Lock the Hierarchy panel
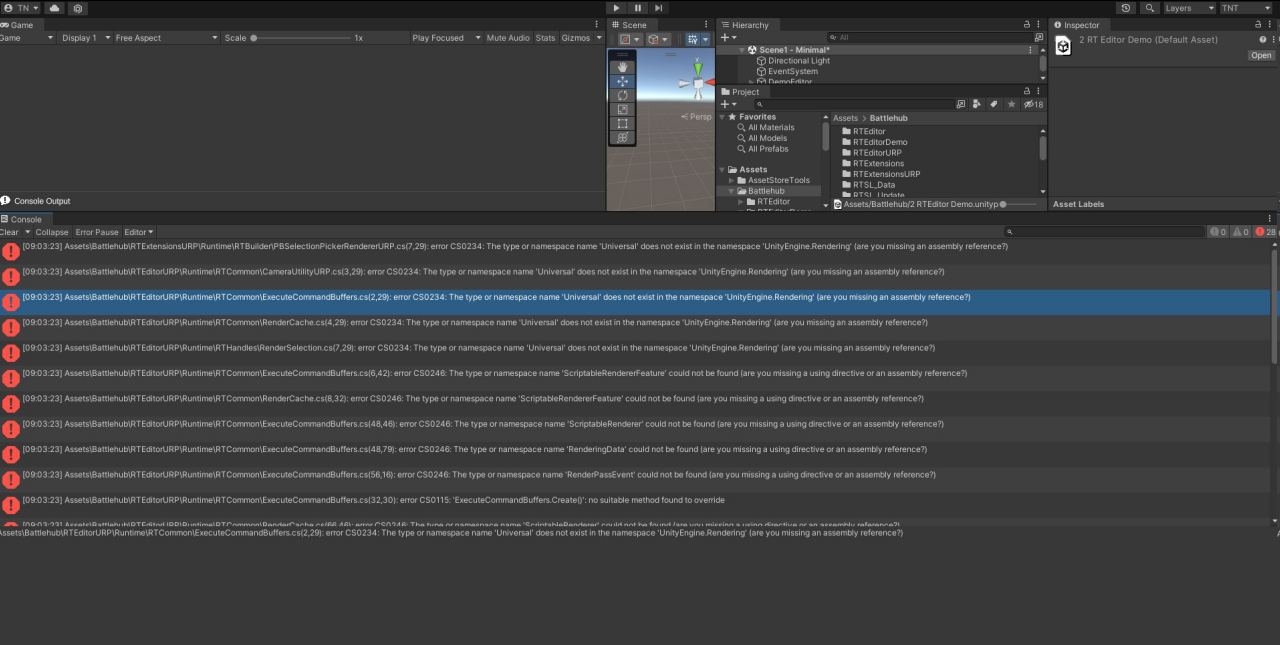Viewport: 1280px width, 645px height. (1026, 24)
